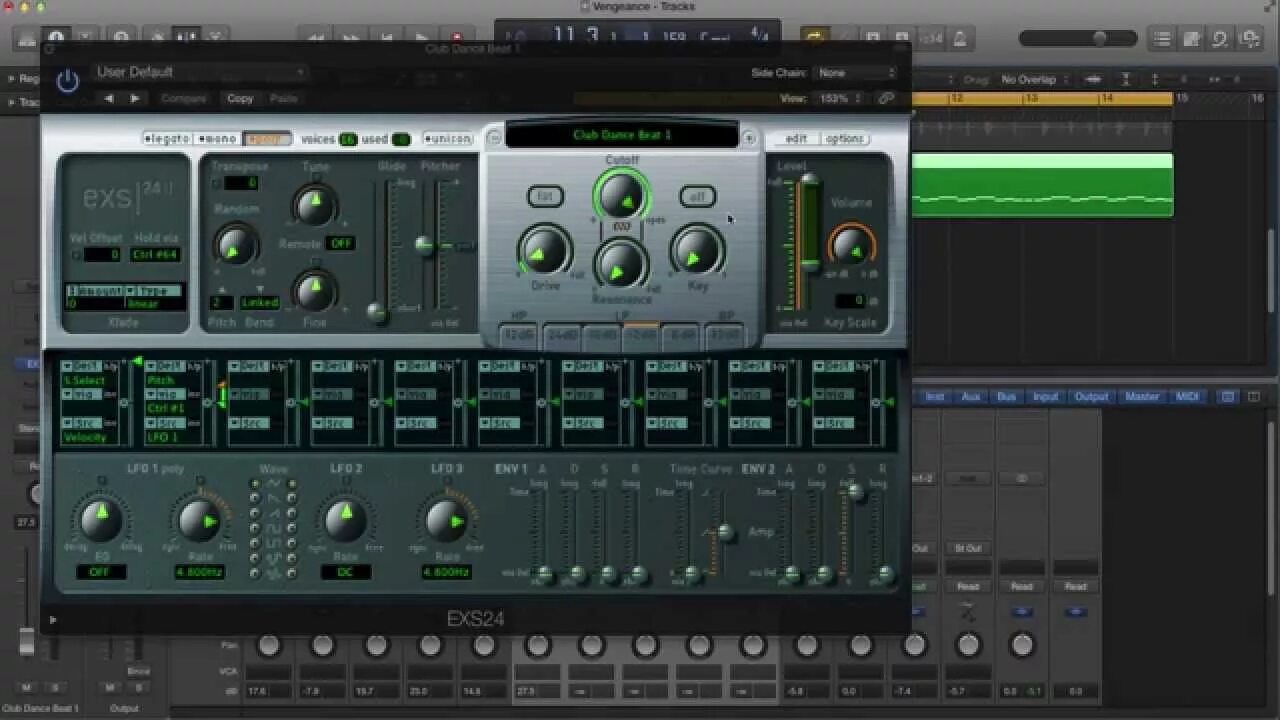The width and height of the screenshot is (1280, 720).
Task: Go to previous plugin preset arrow
Action: pos(109,98)
